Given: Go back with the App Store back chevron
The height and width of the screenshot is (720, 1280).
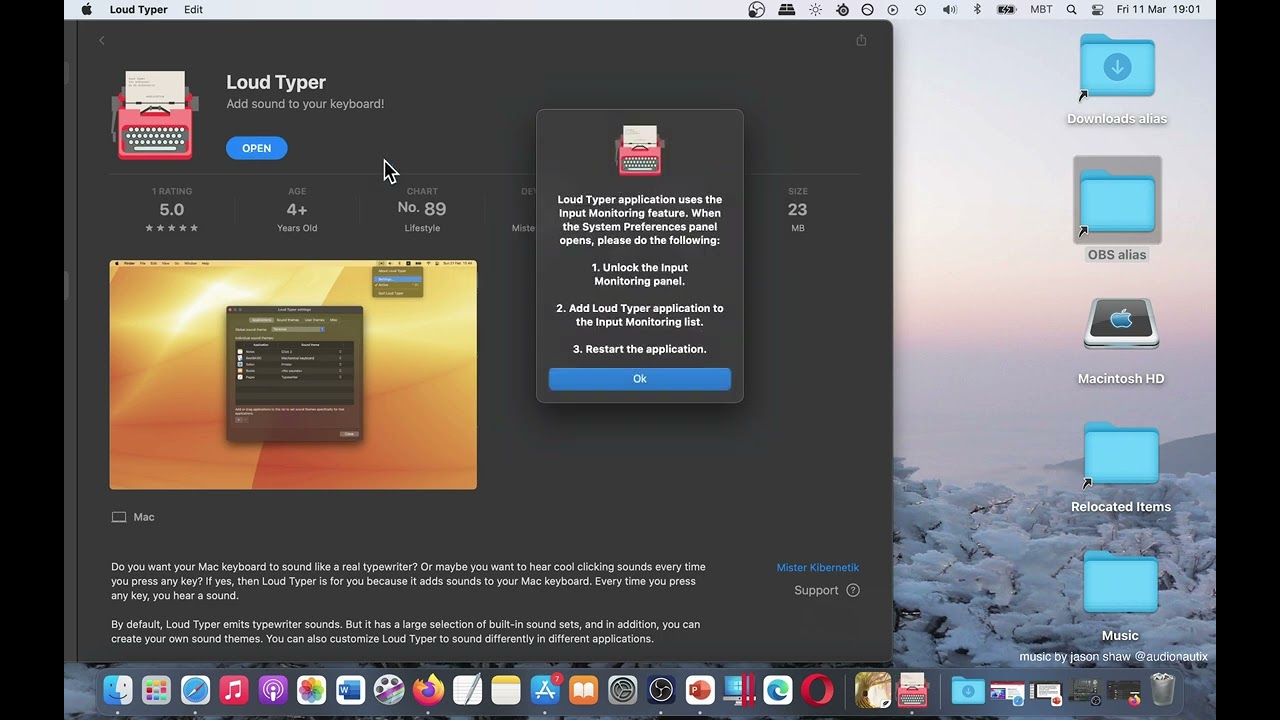Looking at the screenshot, I should [x=102, y=40].
